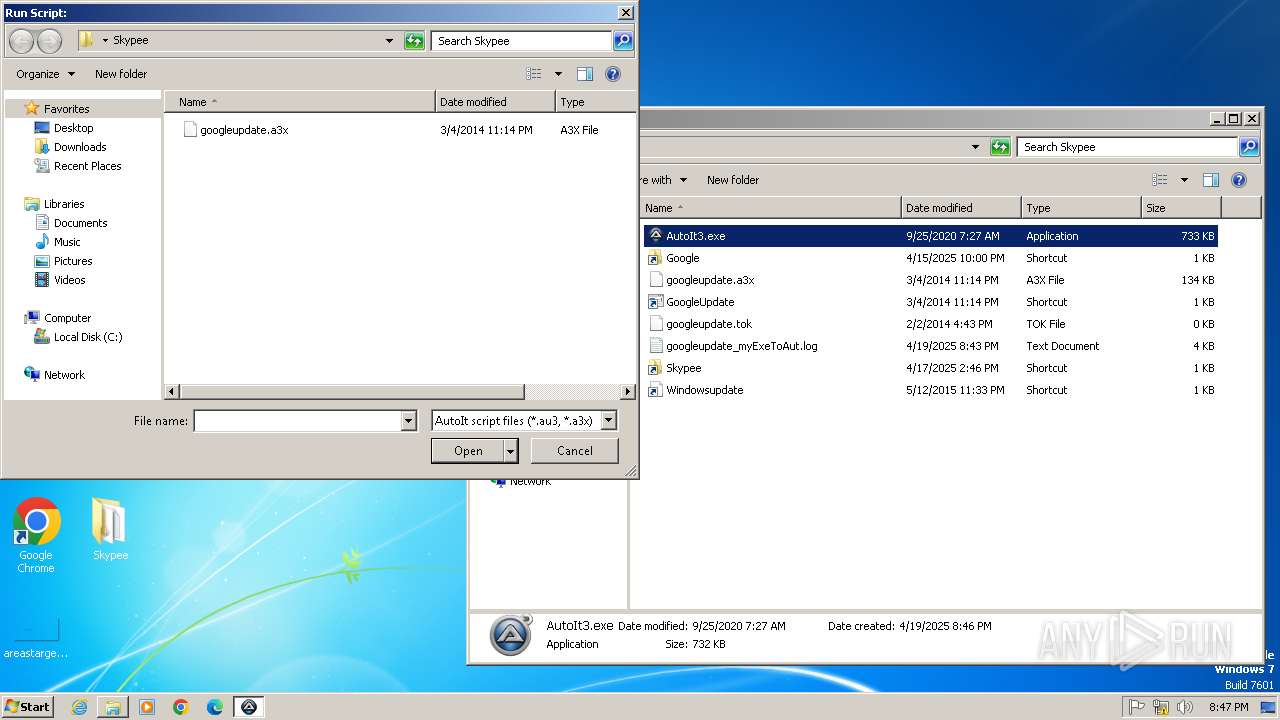Click the volume icon in system tray
The image size is (1280, 720).
(1184, 707)
